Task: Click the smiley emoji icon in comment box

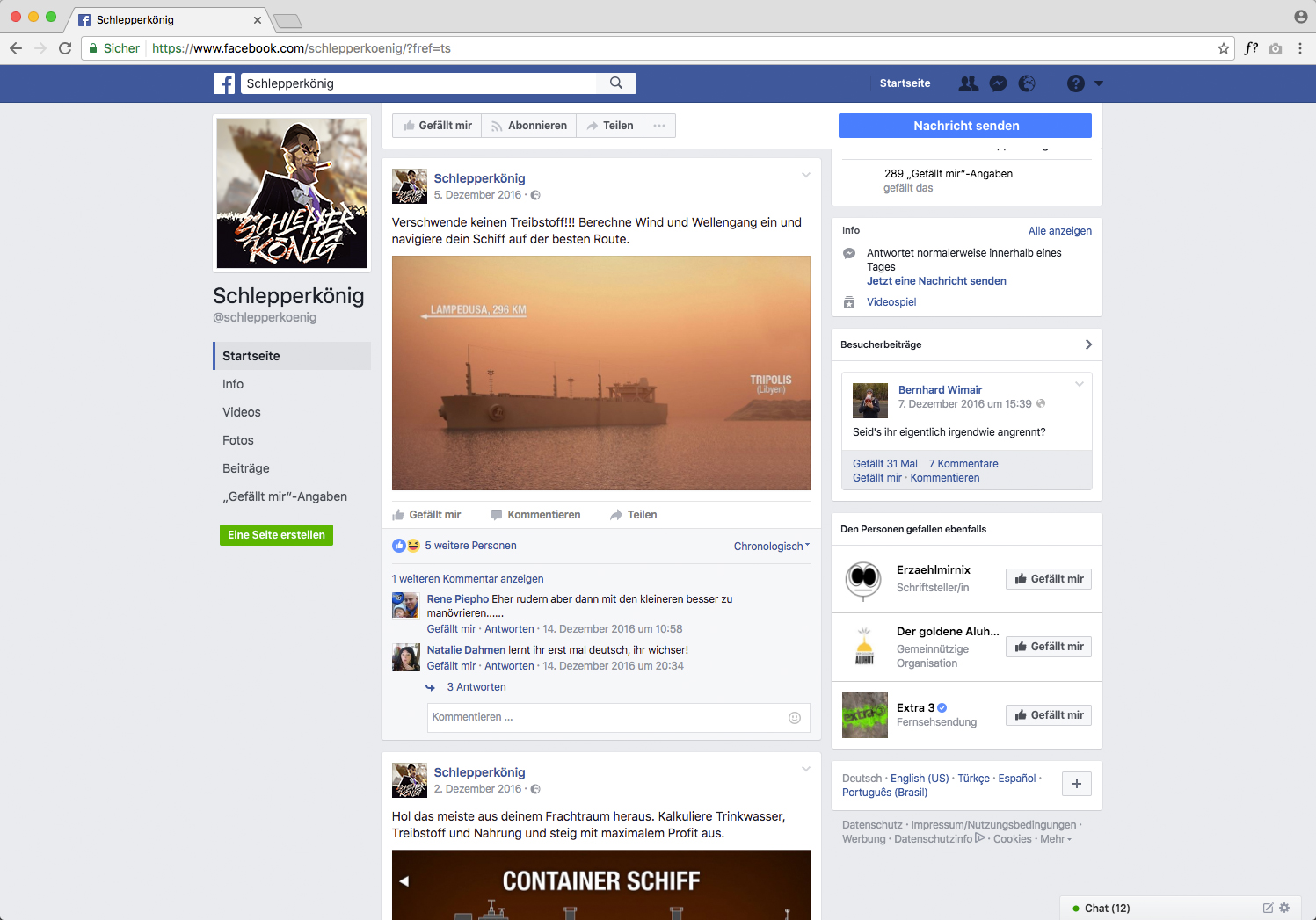Action: tap(795, 718)
